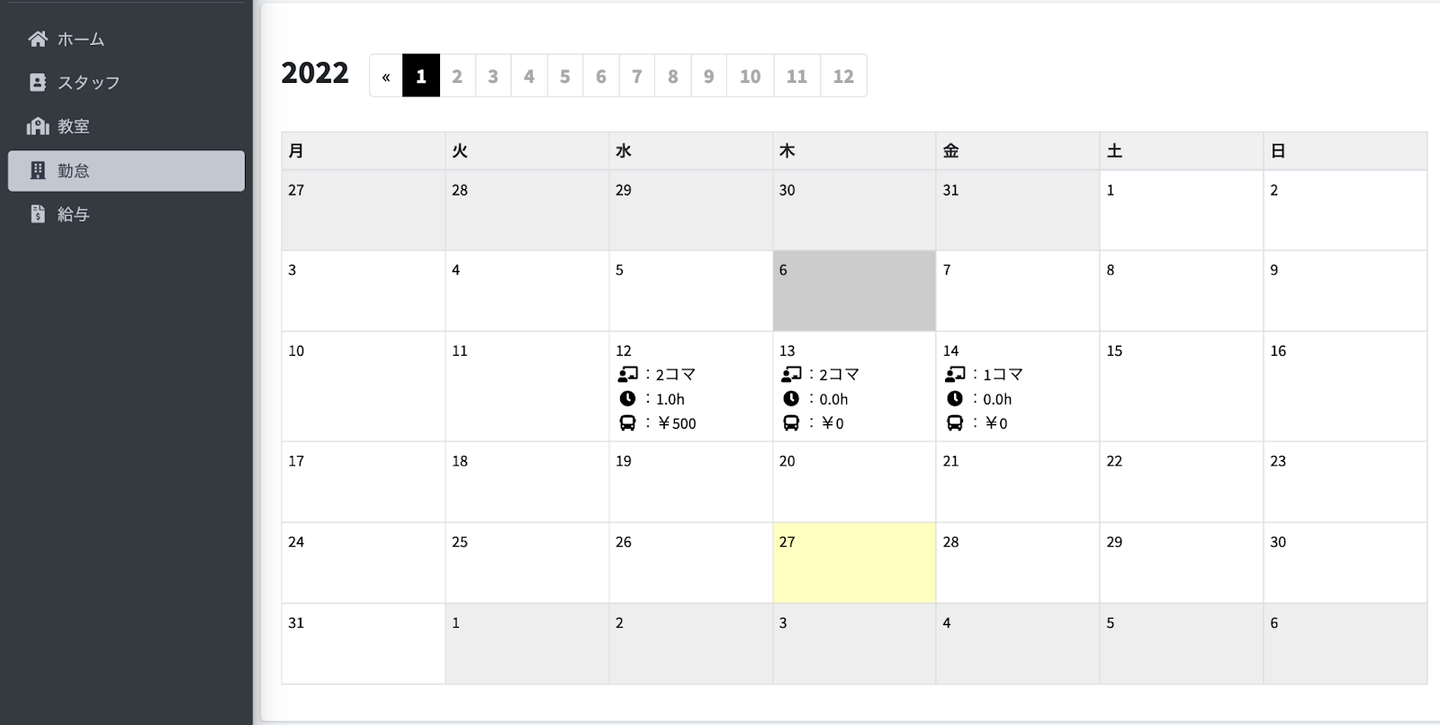Select the highlighted yellow day 27 cell
This screenshot has height=725, width=1440.
(x=854, y=562)
